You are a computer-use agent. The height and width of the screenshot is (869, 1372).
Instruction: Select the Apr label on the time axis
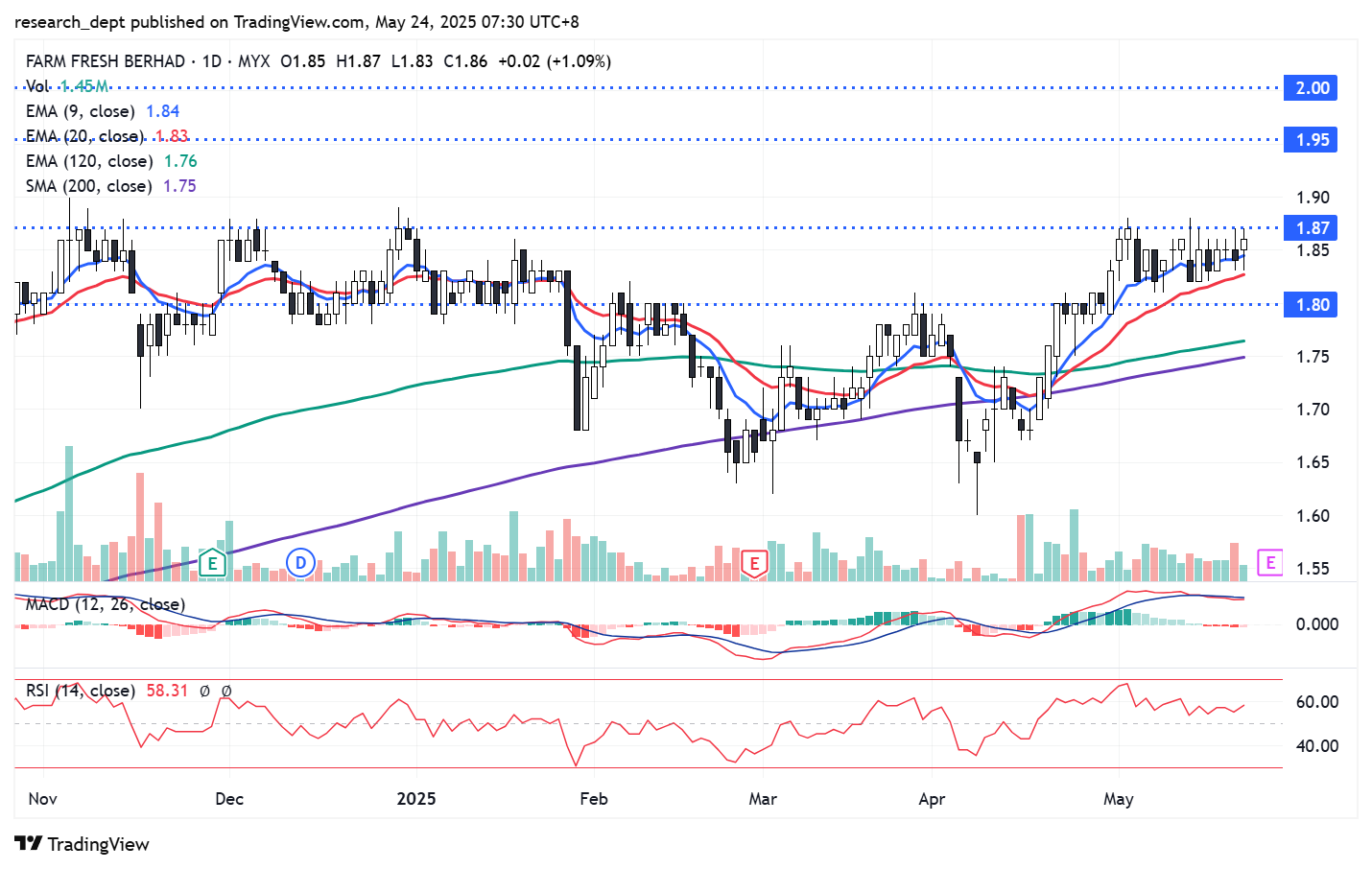932,799
